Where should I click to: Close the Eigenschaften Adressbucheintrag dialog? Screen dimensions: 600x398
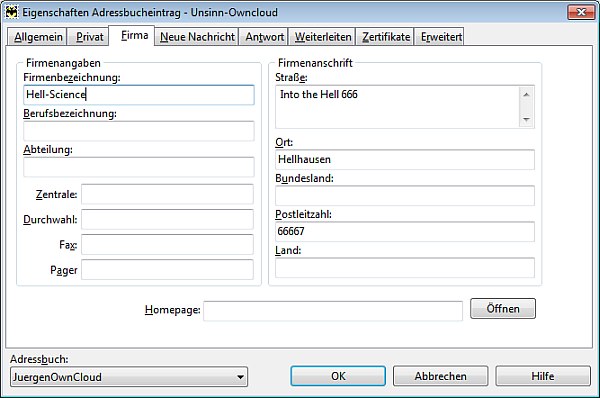click(581, 12)
